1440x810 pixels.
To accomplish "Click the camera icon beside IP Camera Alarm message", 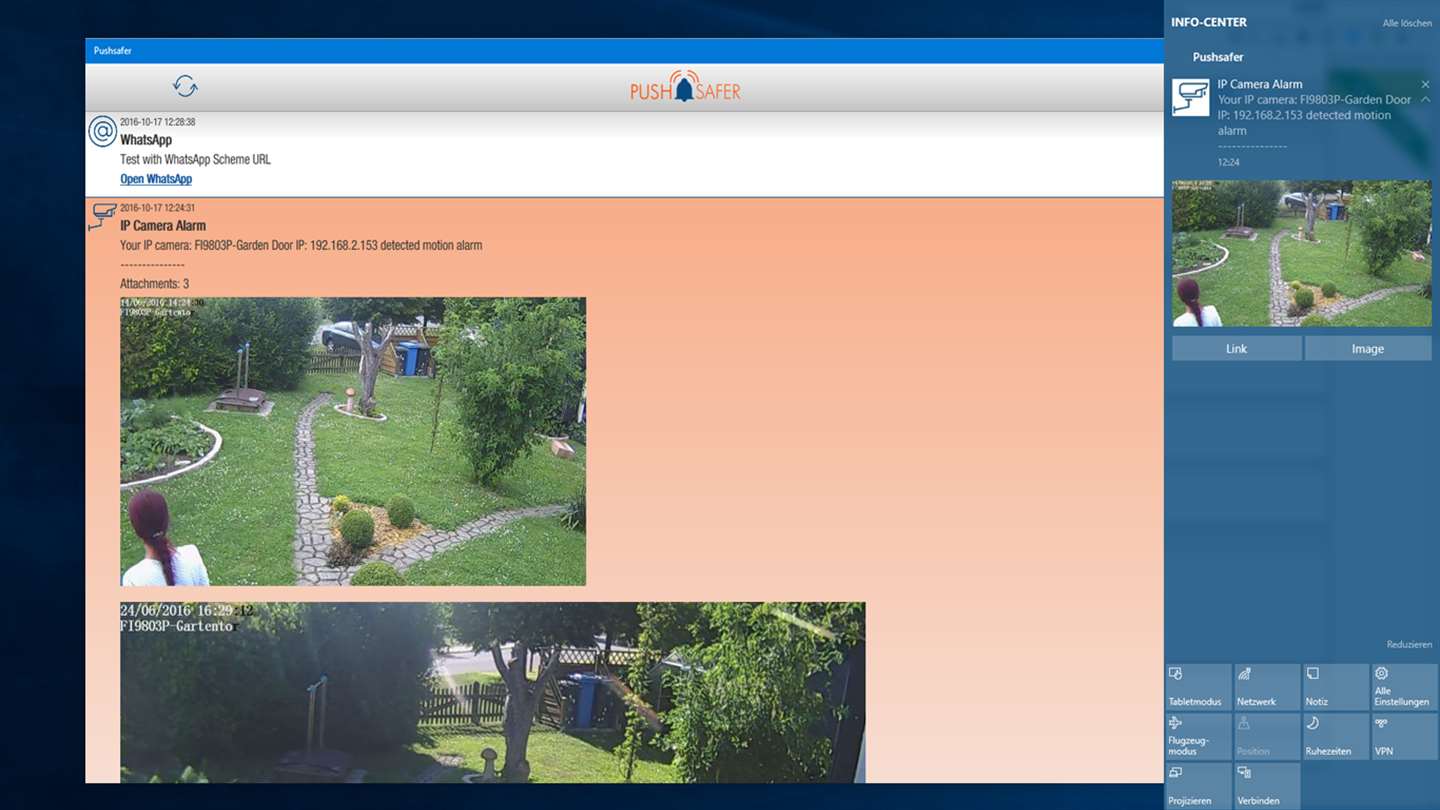I will [x=103, y=216].
